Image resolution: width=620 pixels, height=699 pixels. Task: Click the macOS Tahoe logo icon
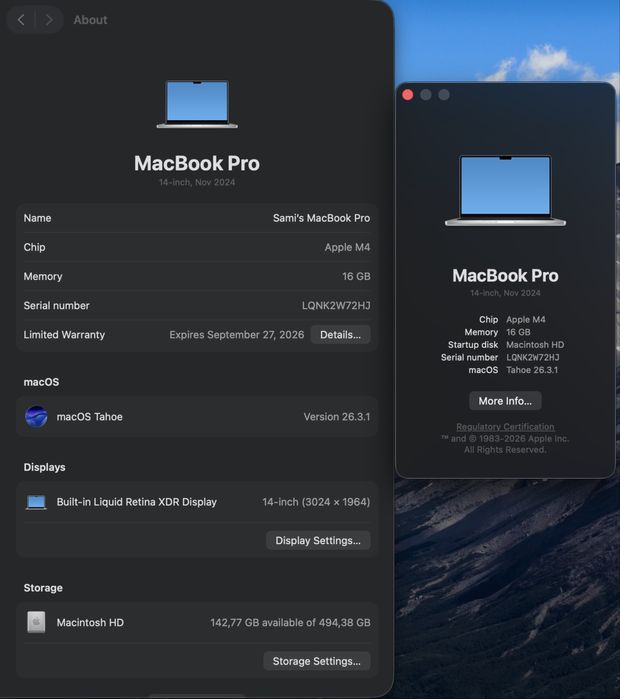coord(36,417)
